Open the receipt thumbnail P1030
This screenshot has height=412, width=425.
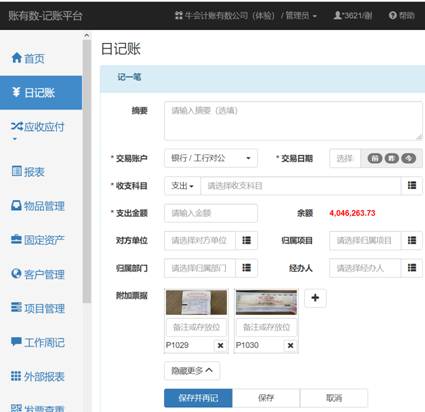266,302
